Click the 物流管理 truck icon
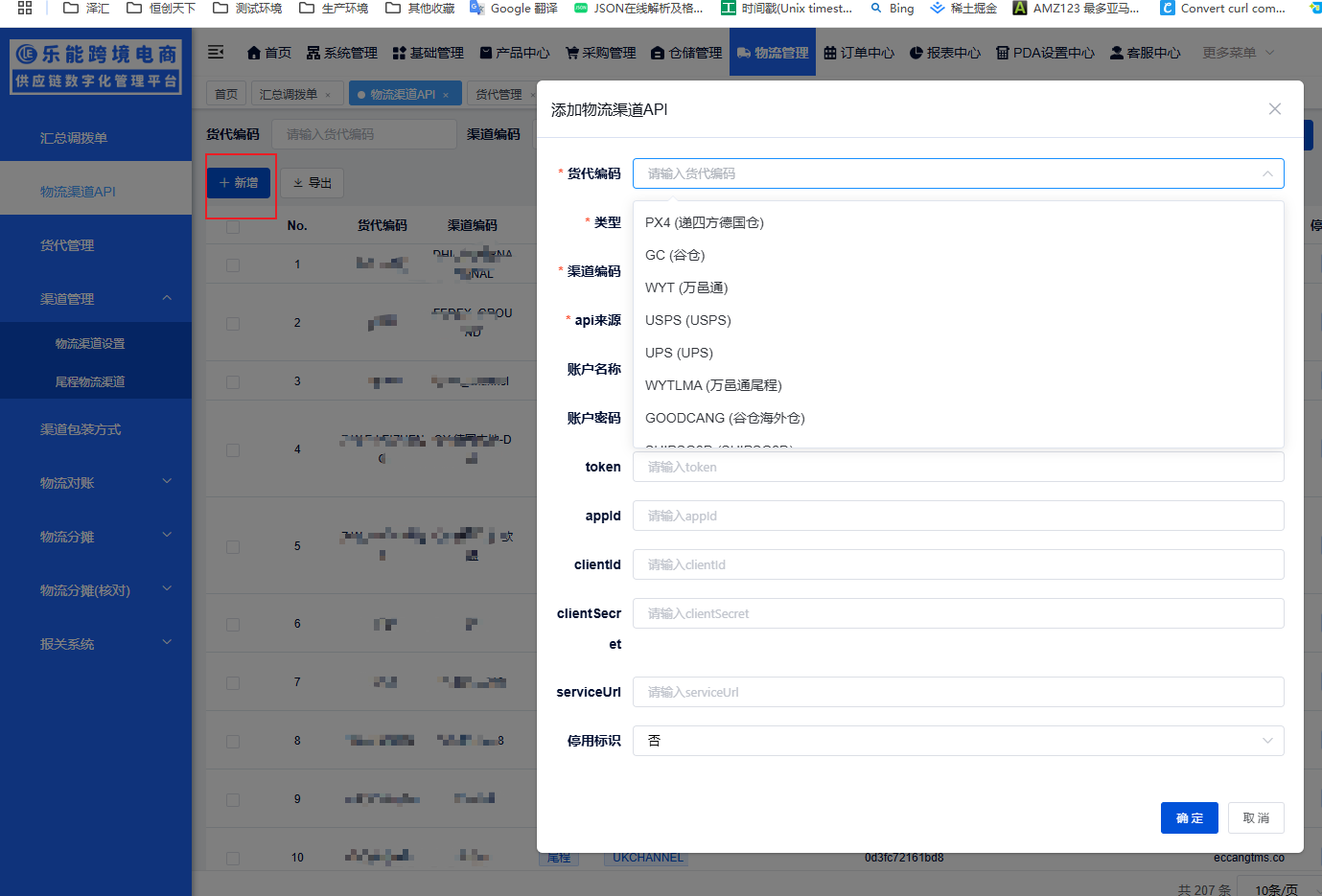Viewport: 1322px width, 896px height. [x=744, y=53]
